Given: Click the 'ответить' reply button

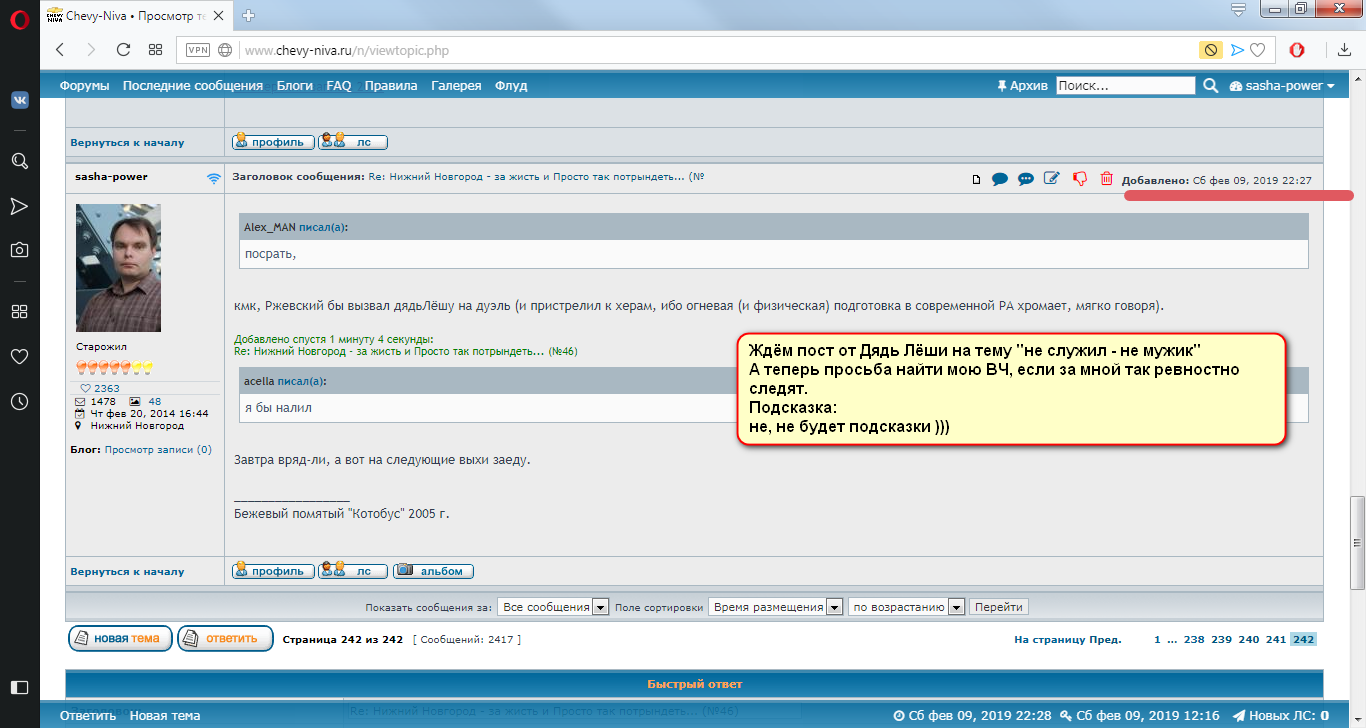Looking at the screenshot, I should tap(225, 638).
